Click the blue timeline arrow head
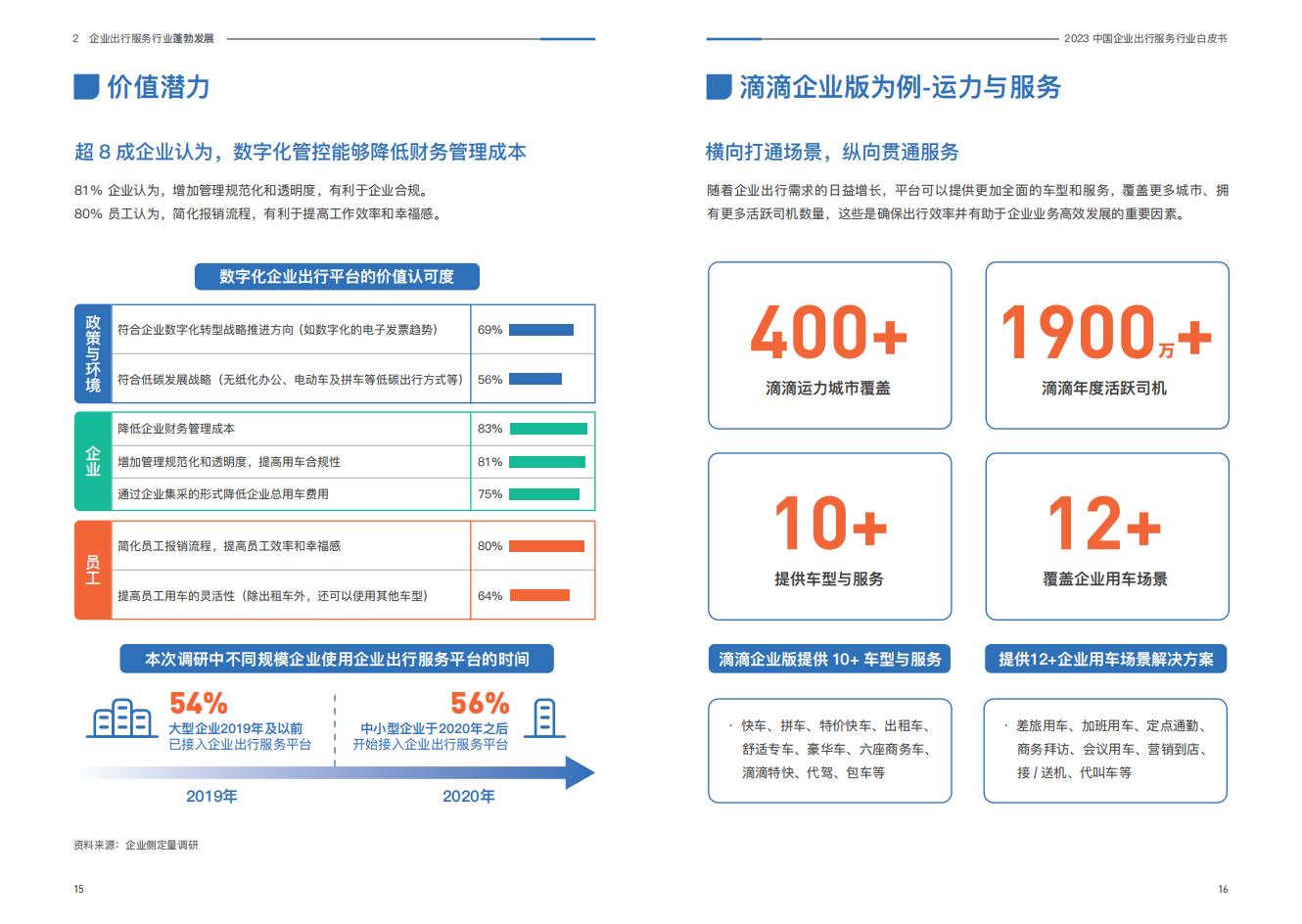This screenshot has width=1302, height=924. point(580,772)
